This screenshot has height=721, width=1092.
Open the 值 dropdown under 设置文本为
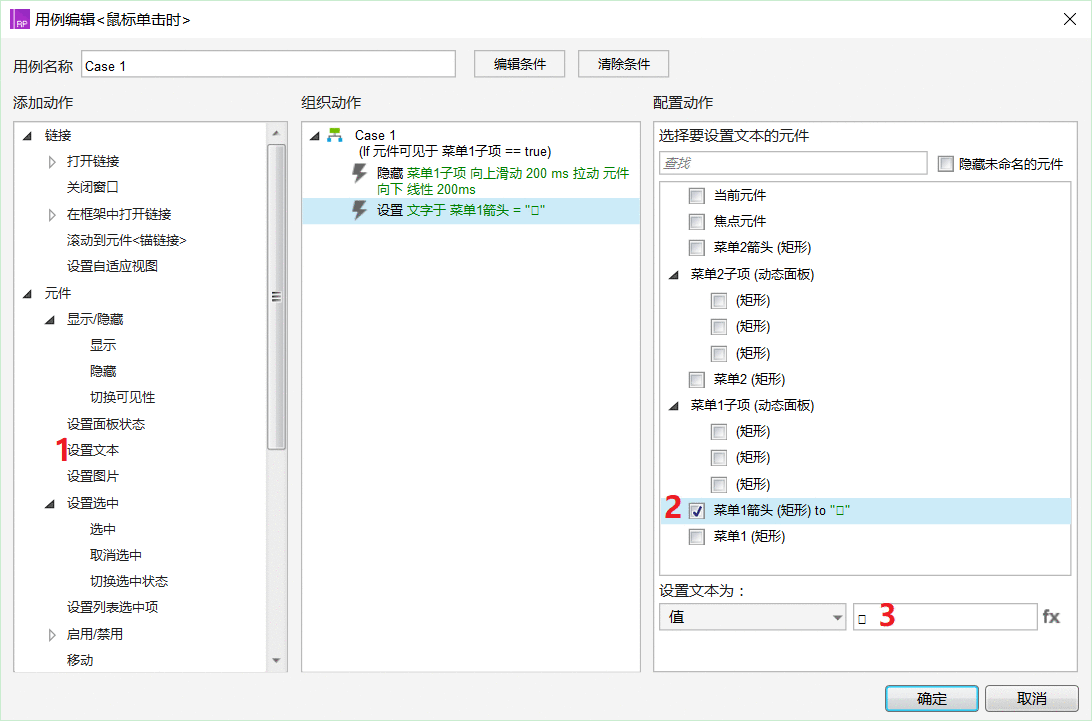[752, 617]
